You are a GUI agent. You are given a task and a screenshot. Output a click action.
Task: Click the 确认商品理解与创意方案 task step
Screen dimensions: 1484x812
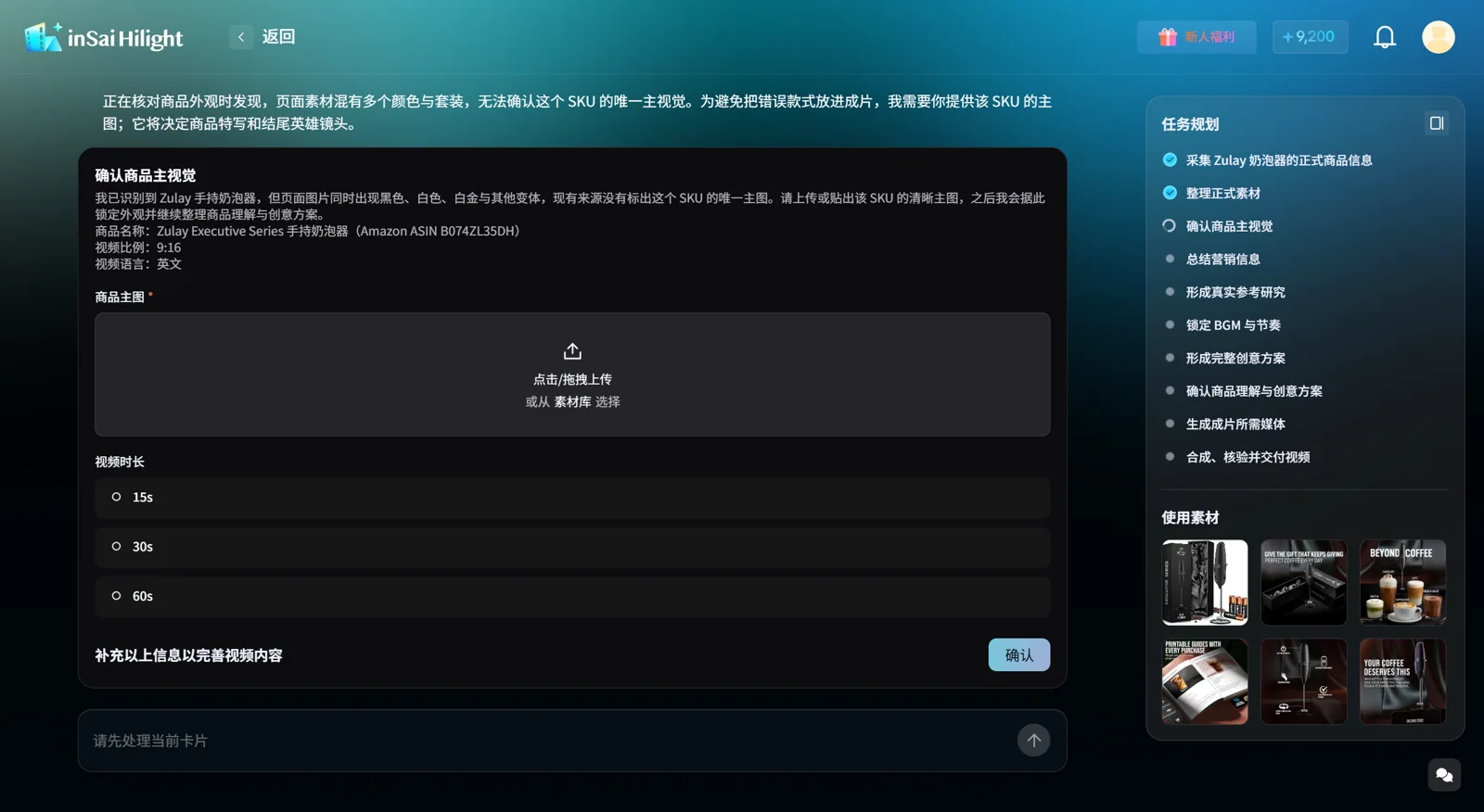[1254, 391]
